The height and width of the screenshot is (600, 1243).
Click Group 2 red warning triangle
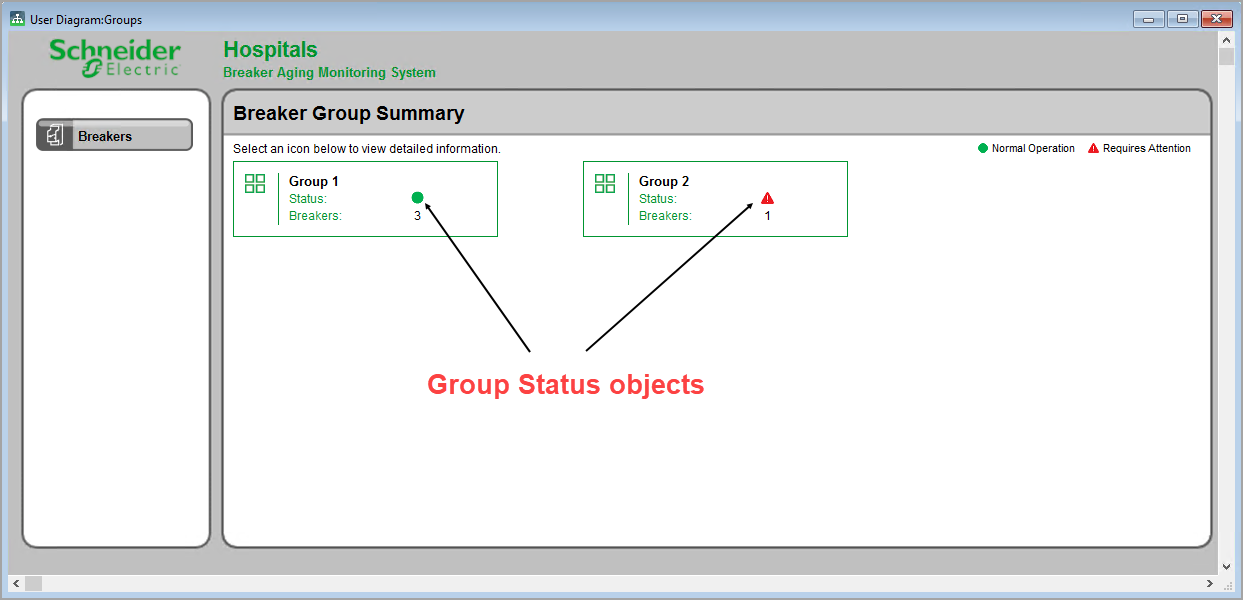[767, 198]
